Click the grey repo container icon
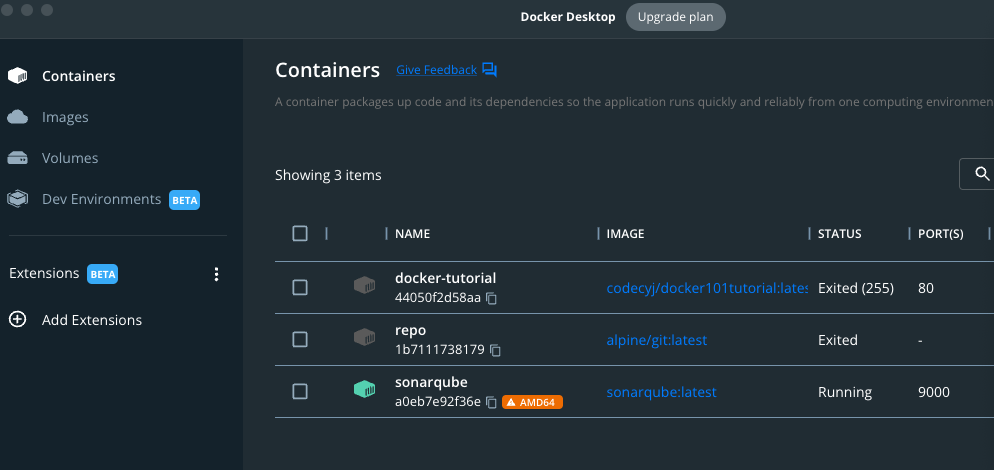 click(365, 337)
